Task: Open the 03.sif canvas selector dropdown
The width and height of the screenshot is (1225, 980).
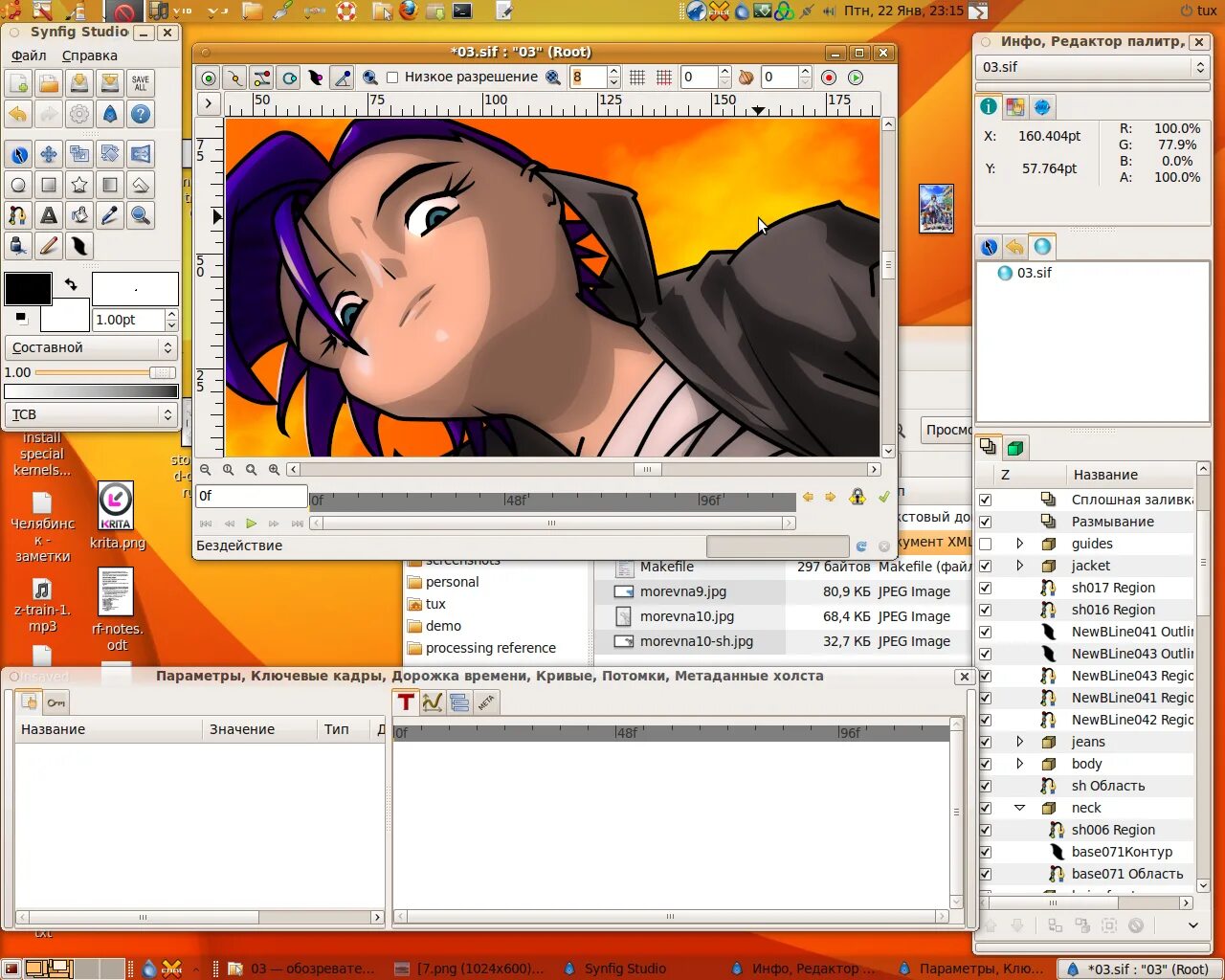Action: coord(1092,67)
